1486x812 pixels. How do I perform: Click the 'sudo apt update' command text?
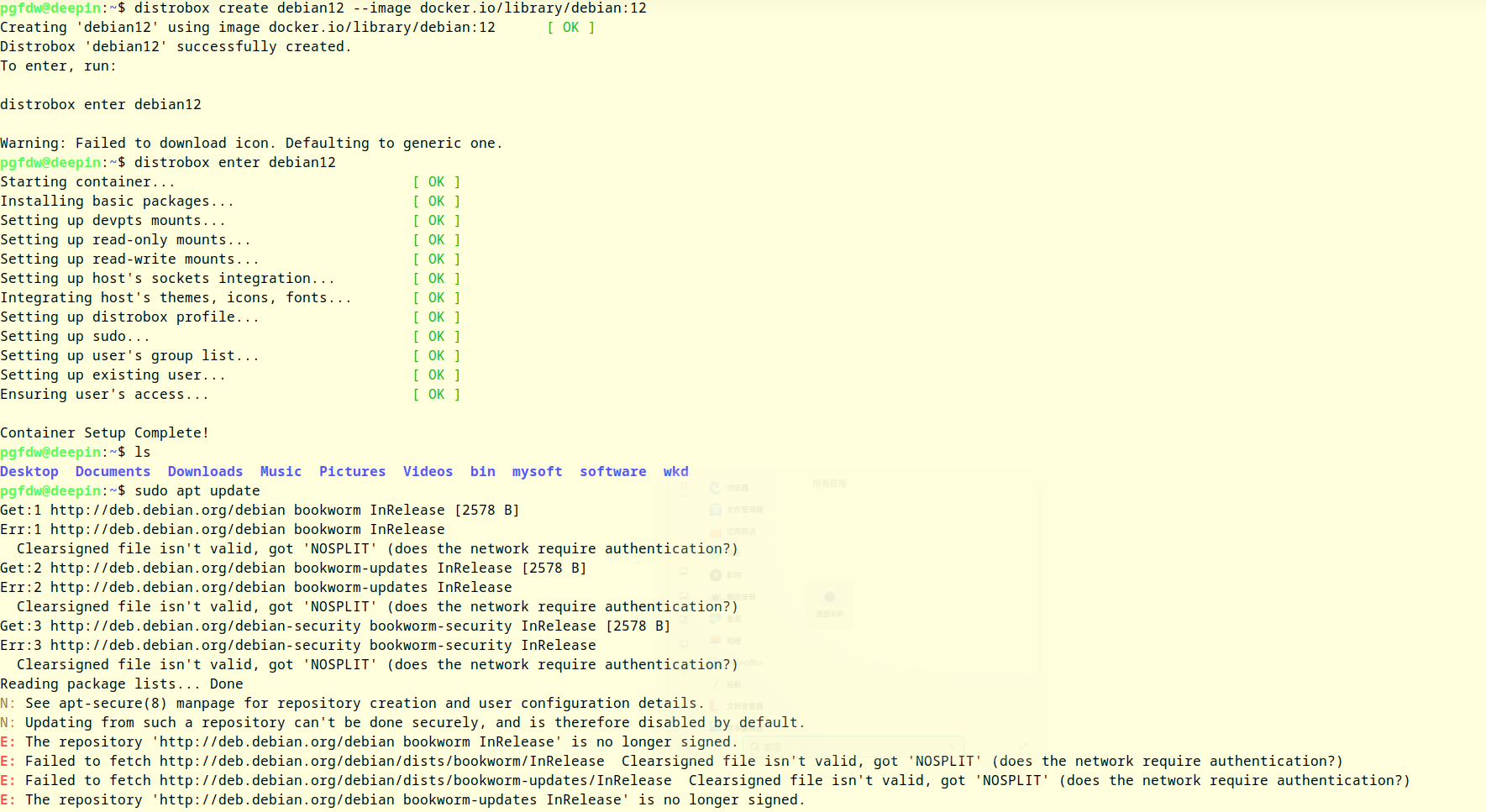pos(197,491)
